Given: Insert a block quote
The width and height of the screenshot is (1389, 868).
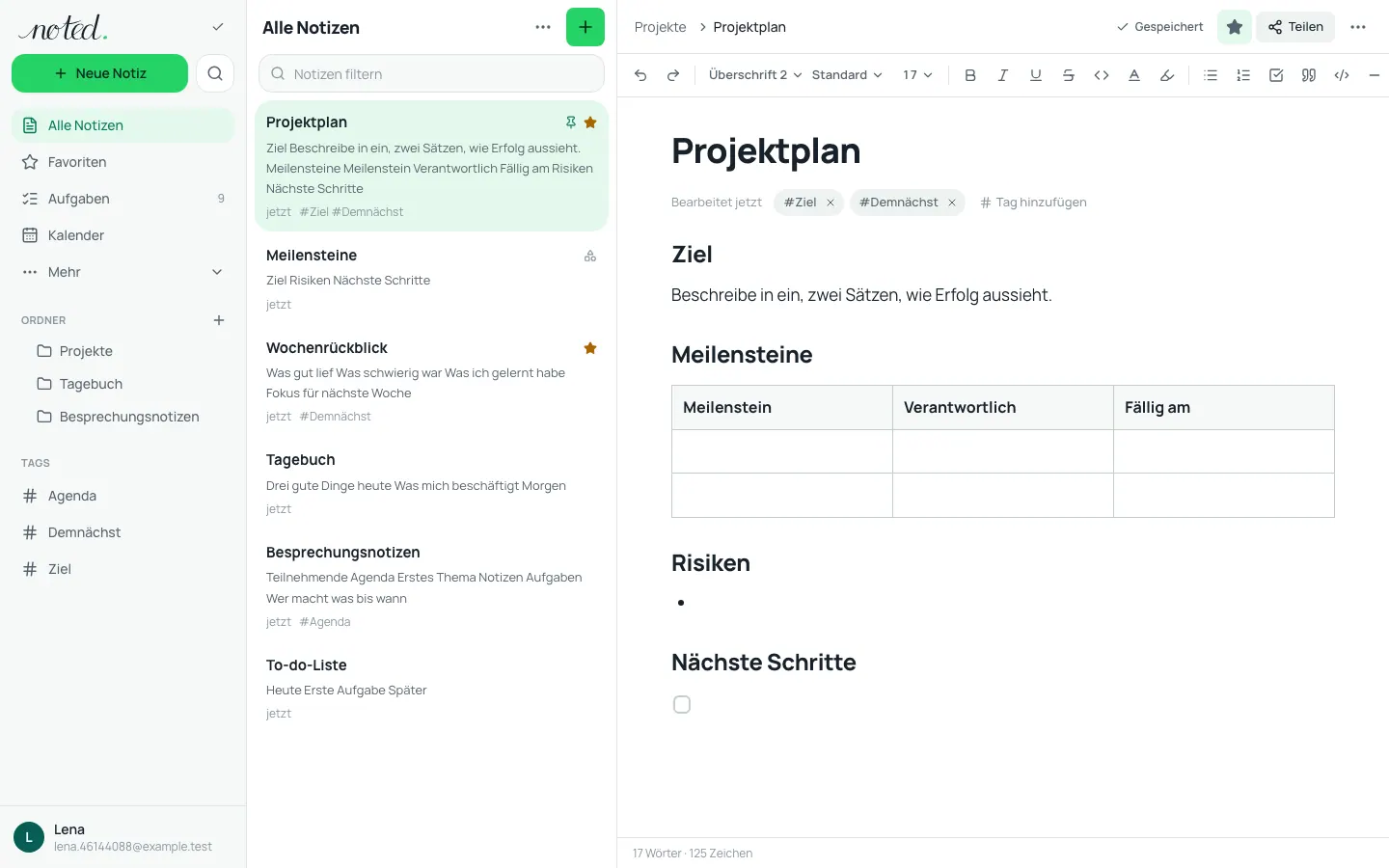Looking at the screenshot, I should 1309,75.
